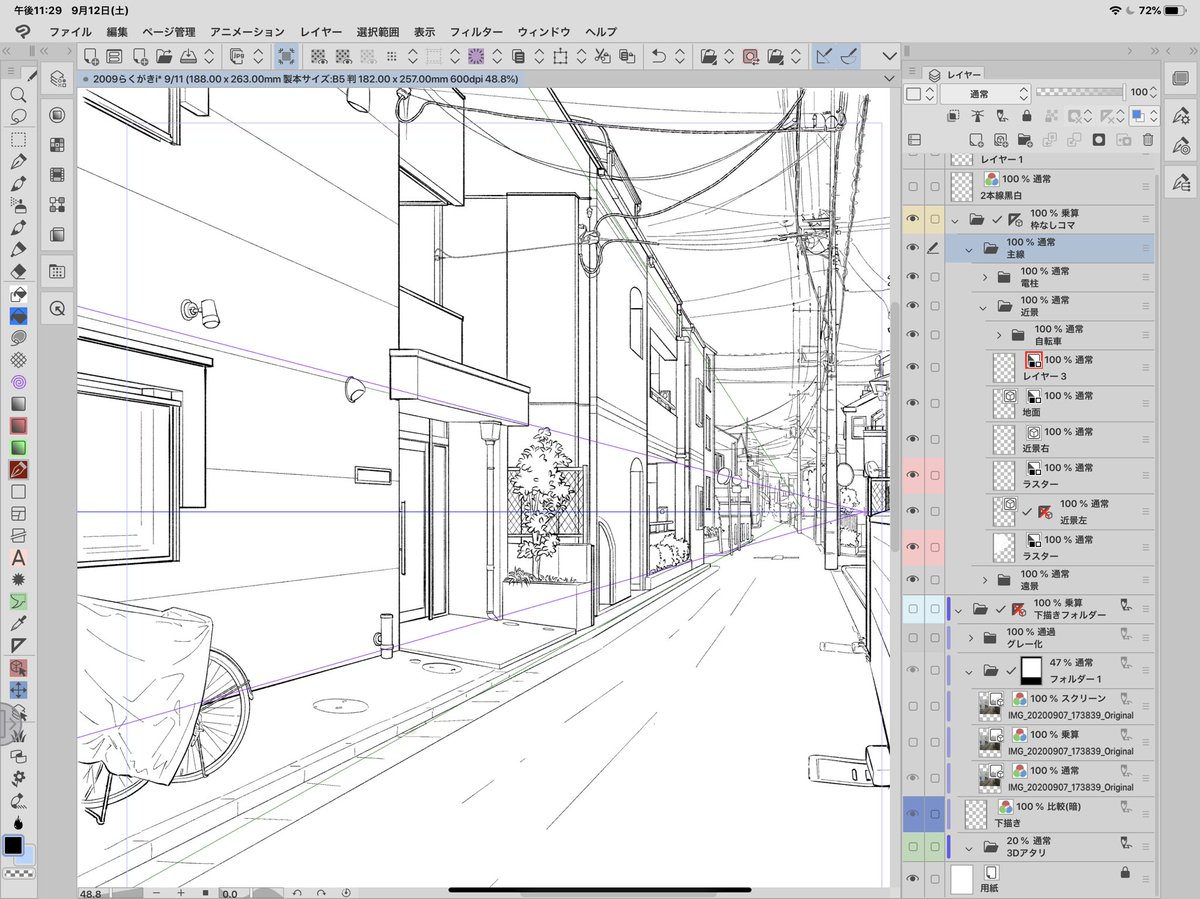Select the Ruler triangle tool

(x=17, y=645)
